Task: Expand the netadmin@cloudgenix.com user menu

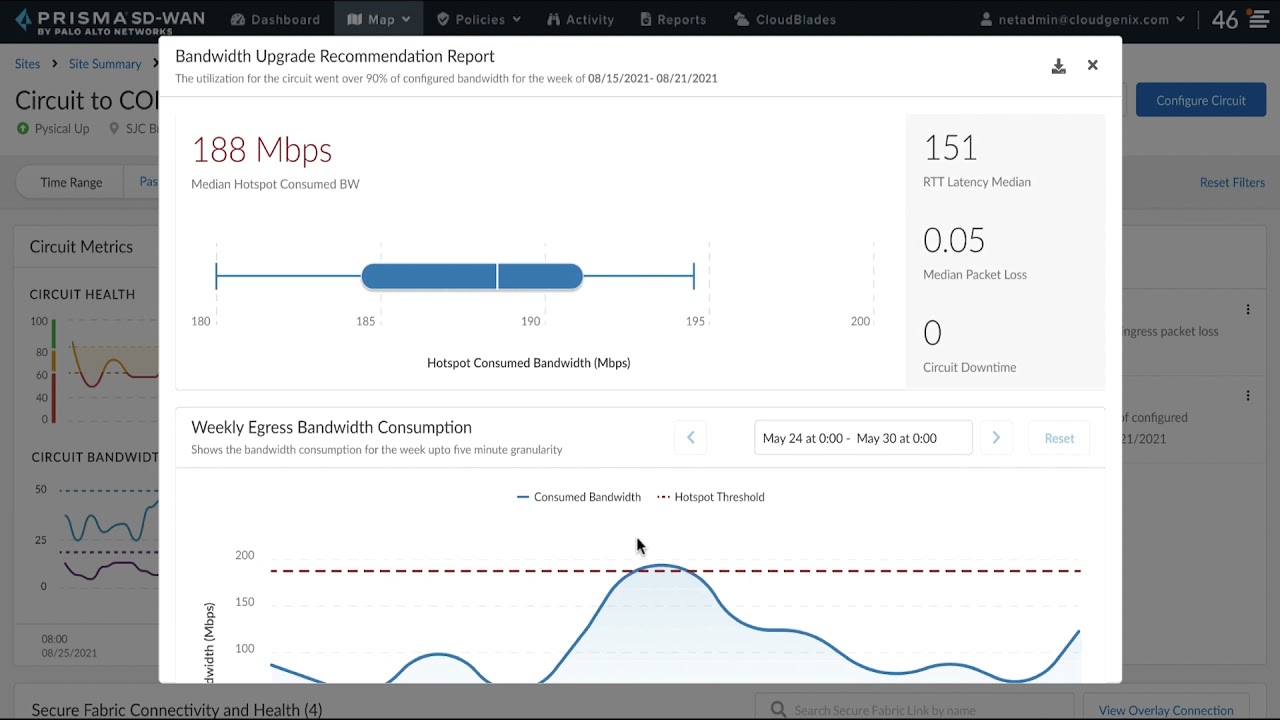Action: [1082, 19]
